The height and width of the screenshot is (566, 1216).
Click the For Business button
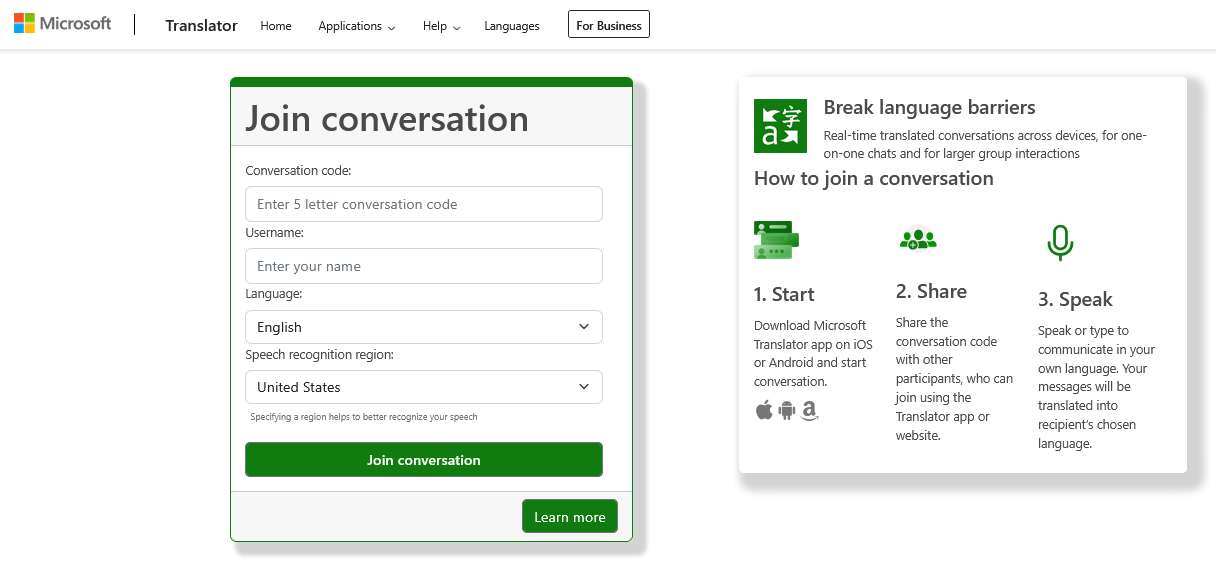(x=609, y=25)
